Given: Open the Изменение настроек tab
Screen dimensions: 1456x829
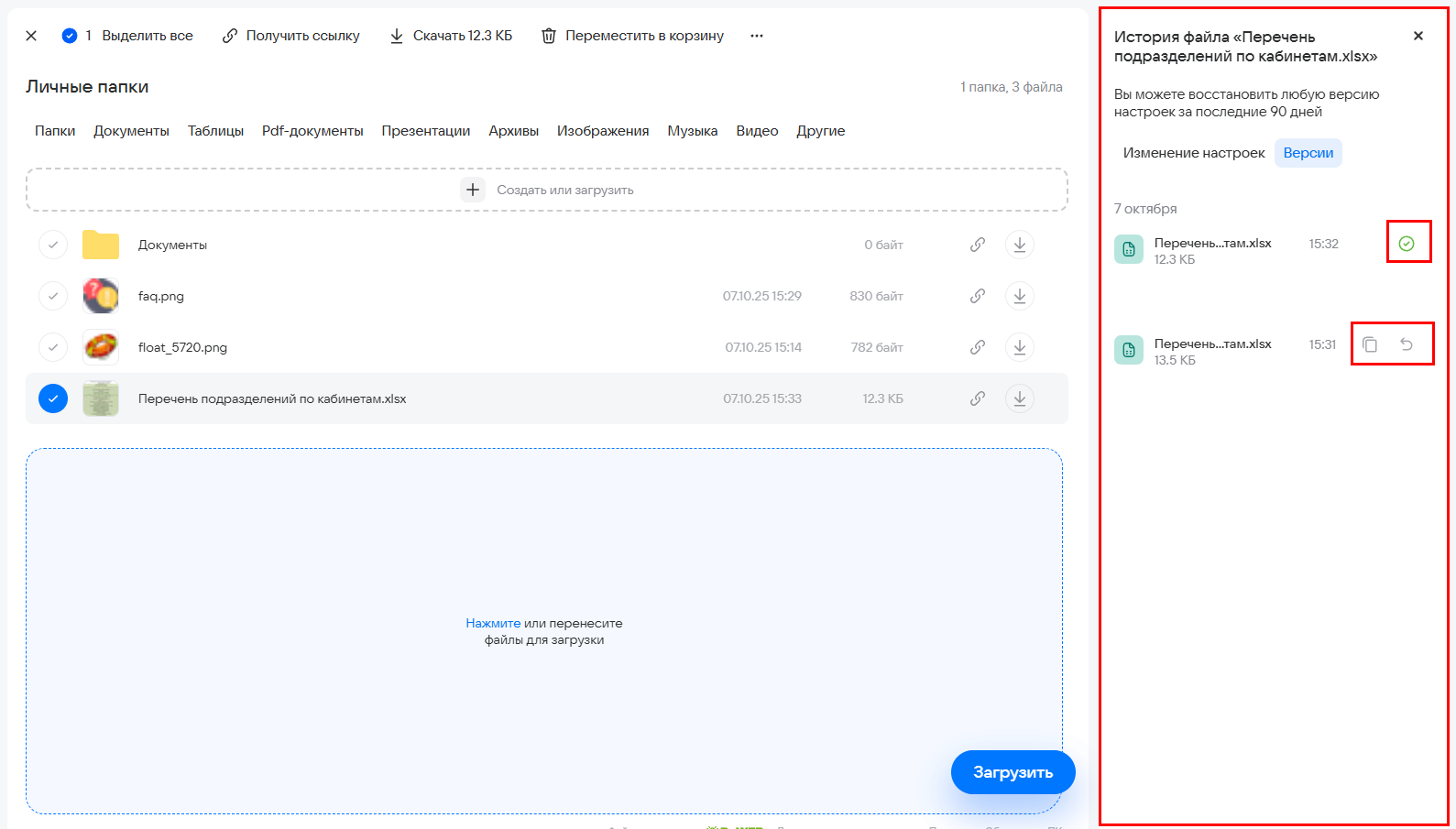Looking at the screenshot, I should click(x=1193, y=153).
